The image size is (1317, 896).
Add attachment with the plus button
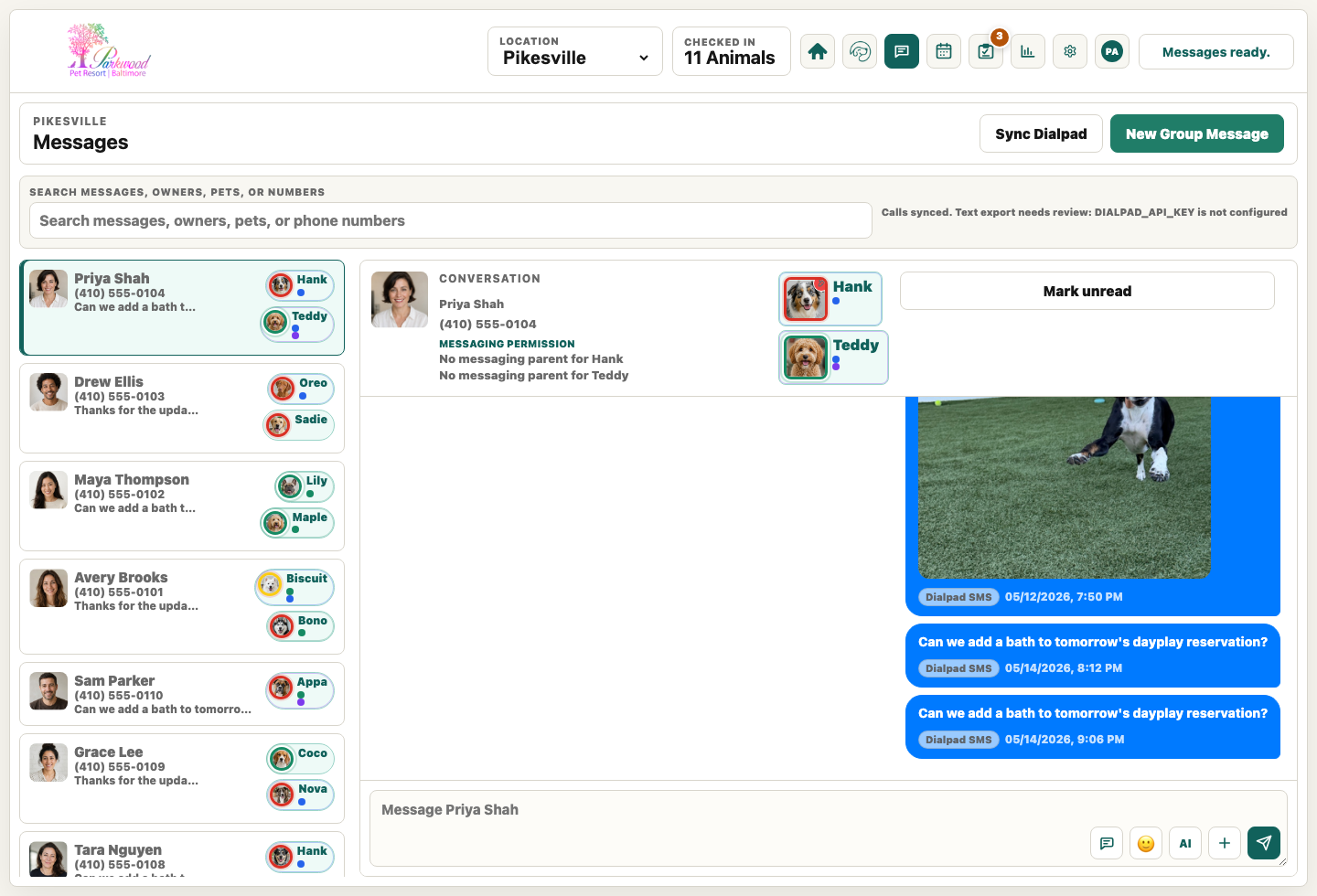pos(1225,843)
